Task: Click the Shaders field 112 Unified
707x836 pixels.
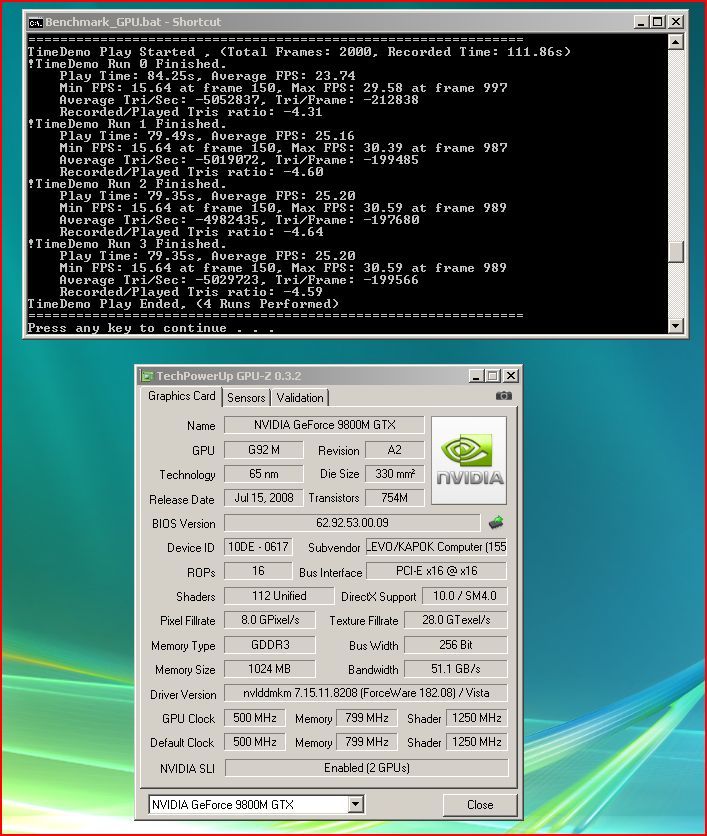Action: point(279,596)
